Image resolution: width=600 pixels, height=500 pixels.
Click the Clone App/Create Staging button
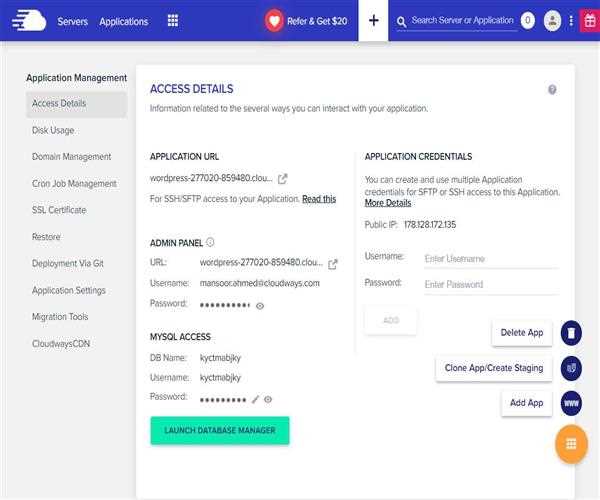pyautogui.click(x=494, y=368)
